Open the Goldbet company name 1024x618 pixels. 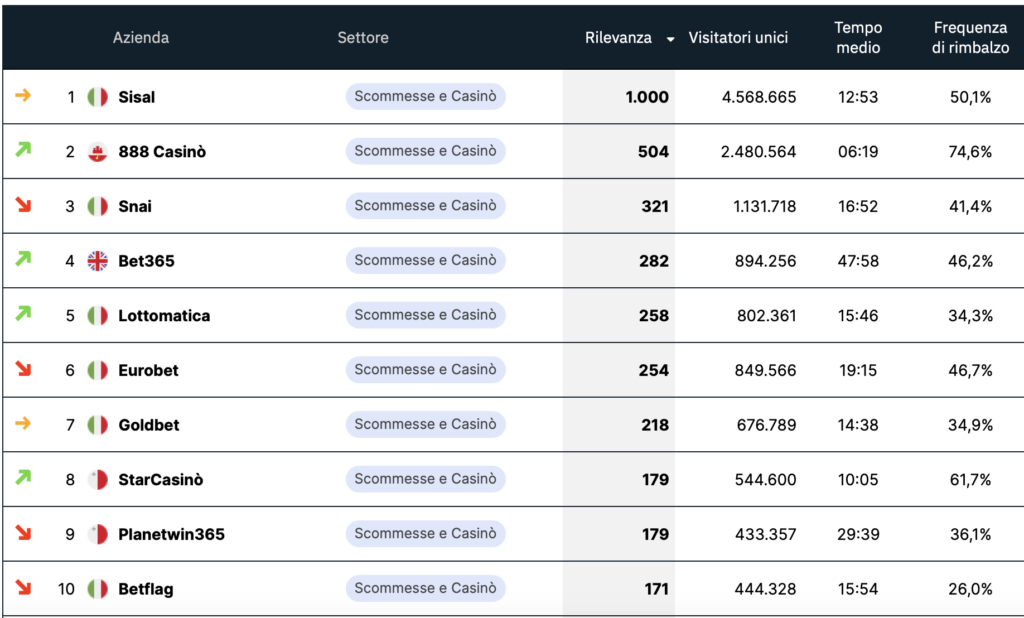pos(149,425)
